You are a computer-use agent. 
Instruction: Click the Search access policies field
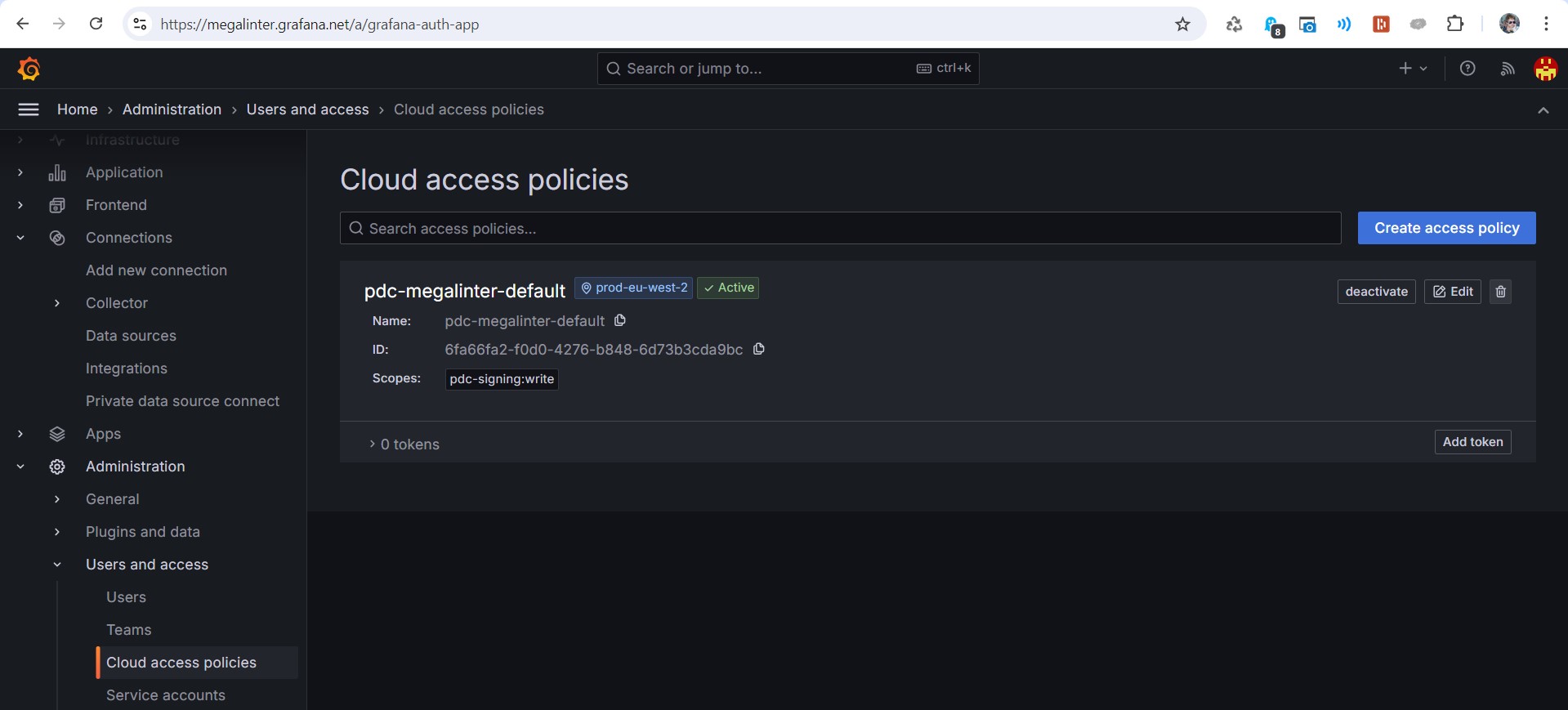tap(840, 229)
